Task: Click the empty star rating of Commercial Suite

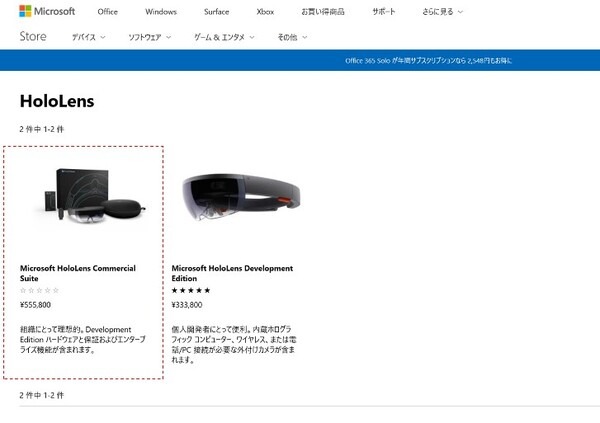Action: coord(40,290)
